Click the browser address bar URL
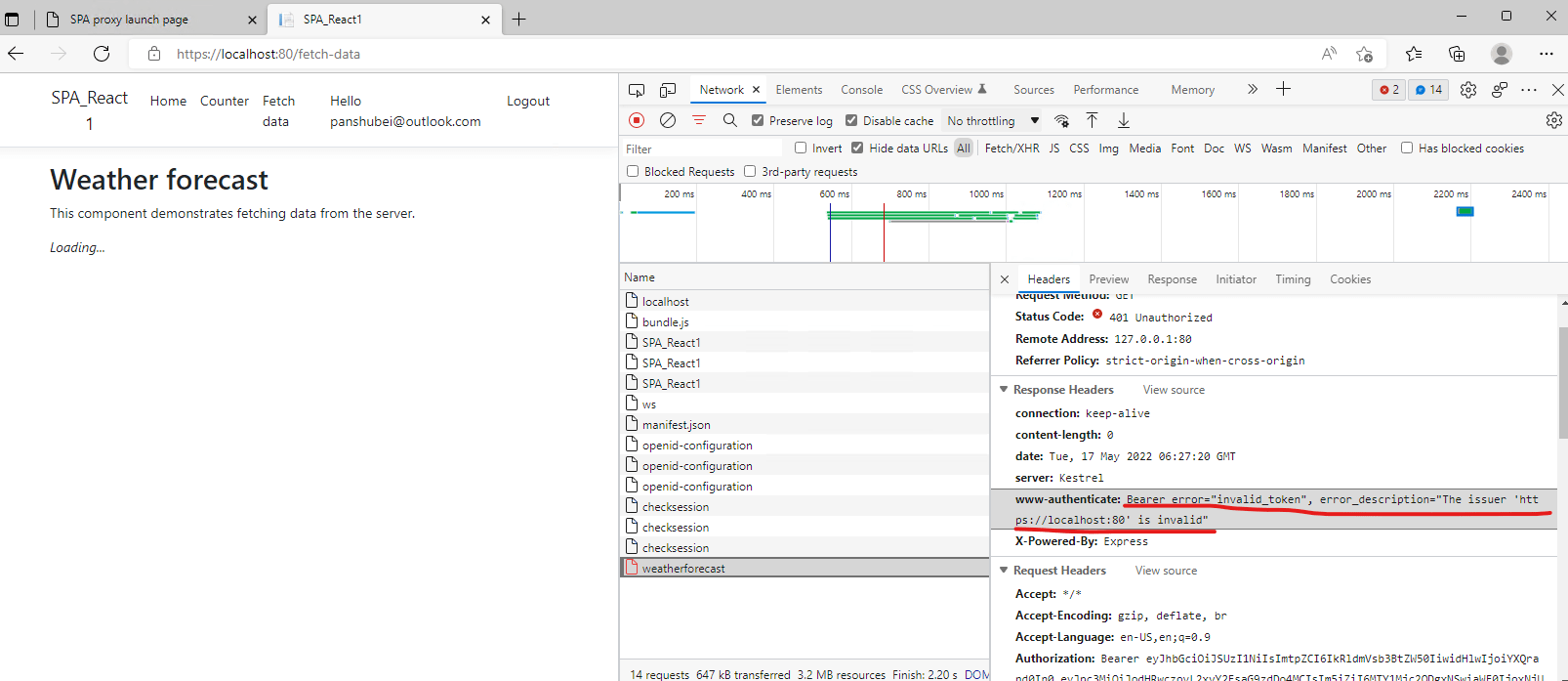 click(x=268, y=54)
